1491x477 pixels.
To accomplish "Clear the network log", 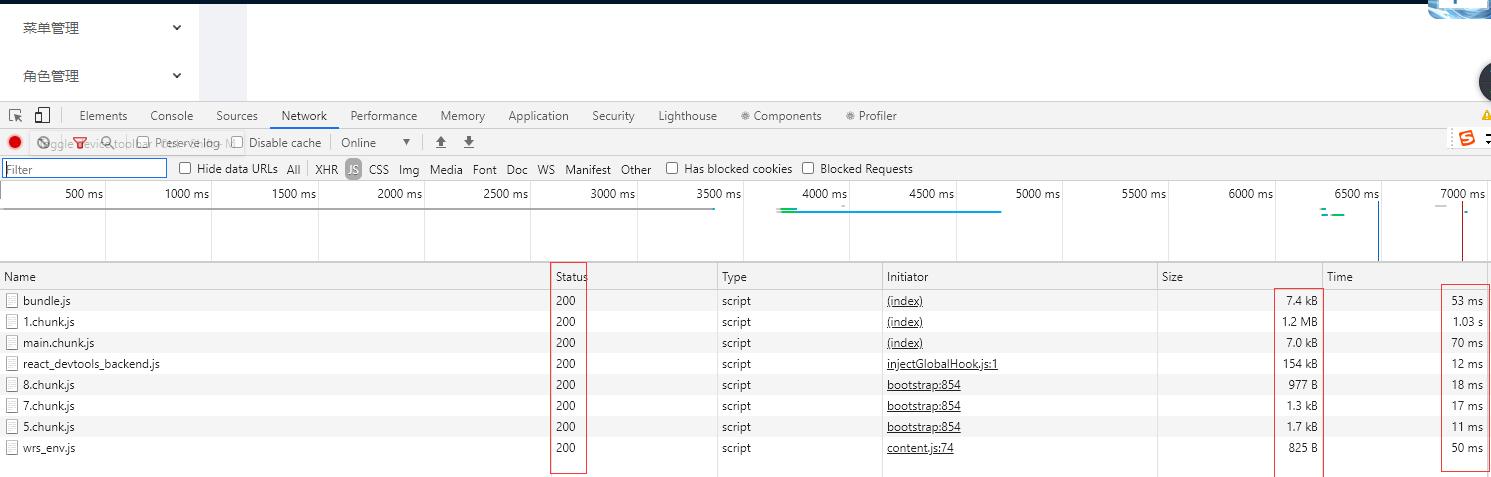I will [x=43, y=142].
